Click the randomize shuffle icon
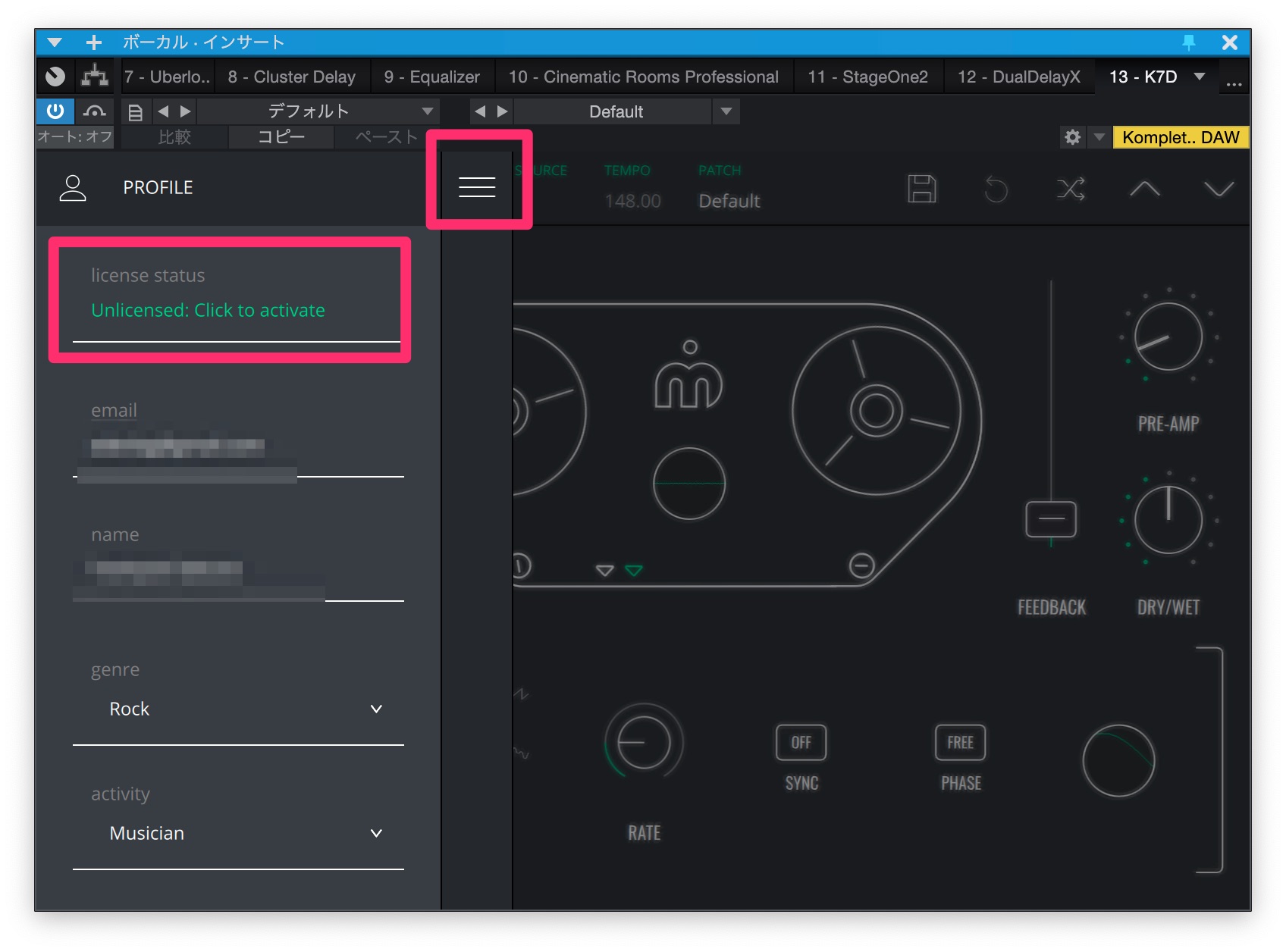Image resolution: width=1286 pixels, height=952 pixels. pyautogui.click(x=1070, y=189)
